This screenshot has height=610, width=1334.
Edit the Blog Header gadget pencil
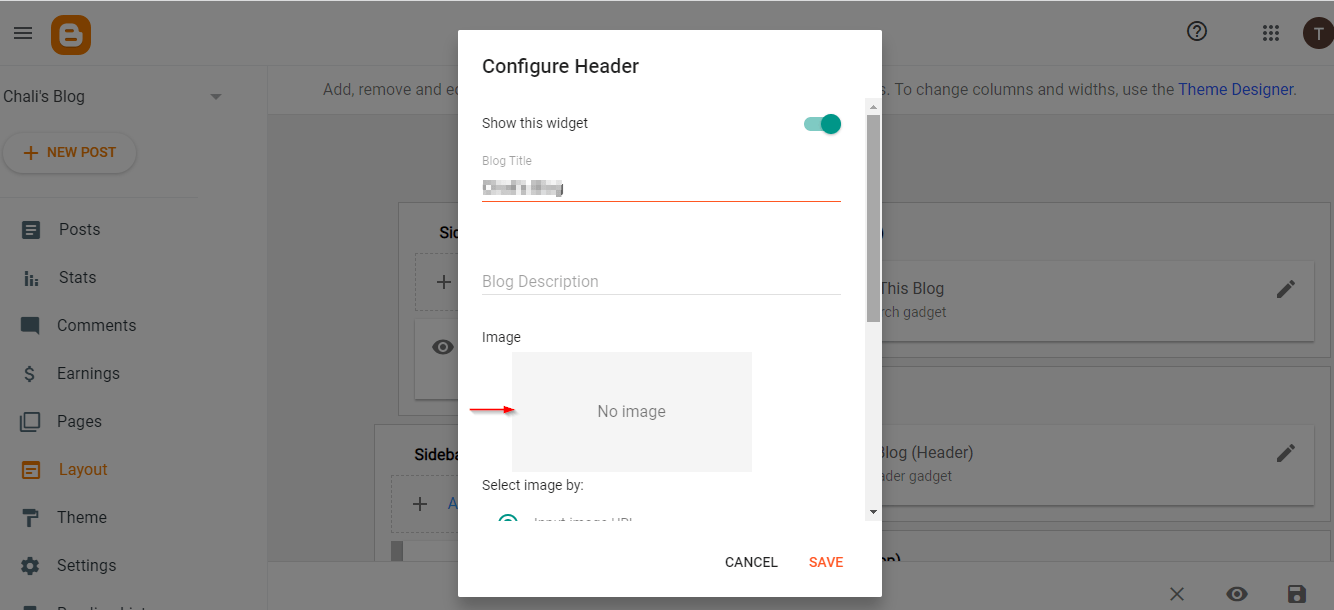(1286, 453)
